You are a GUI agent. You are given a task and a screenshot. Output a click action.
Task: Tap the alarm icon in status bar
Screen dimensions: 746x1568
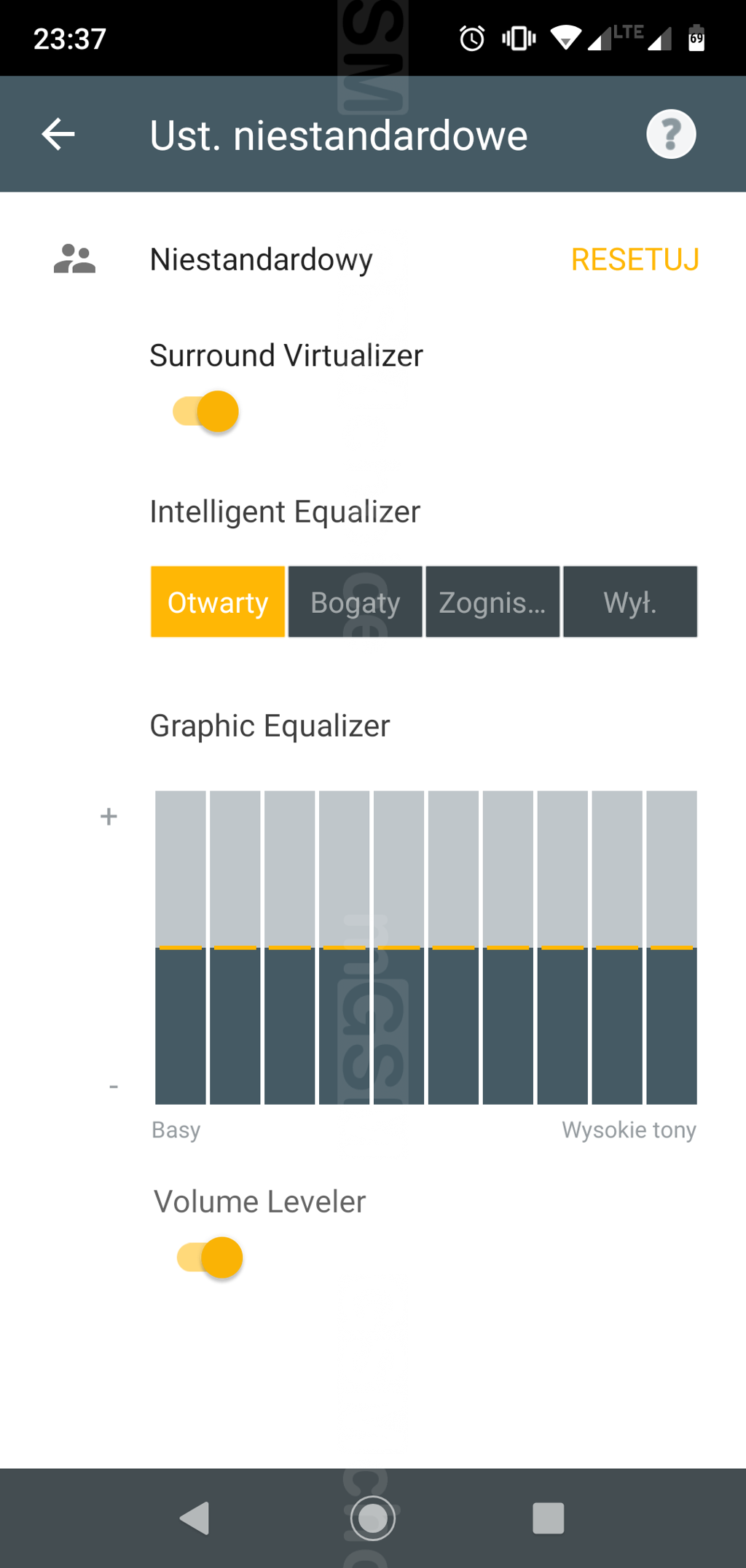click(472, 38)
